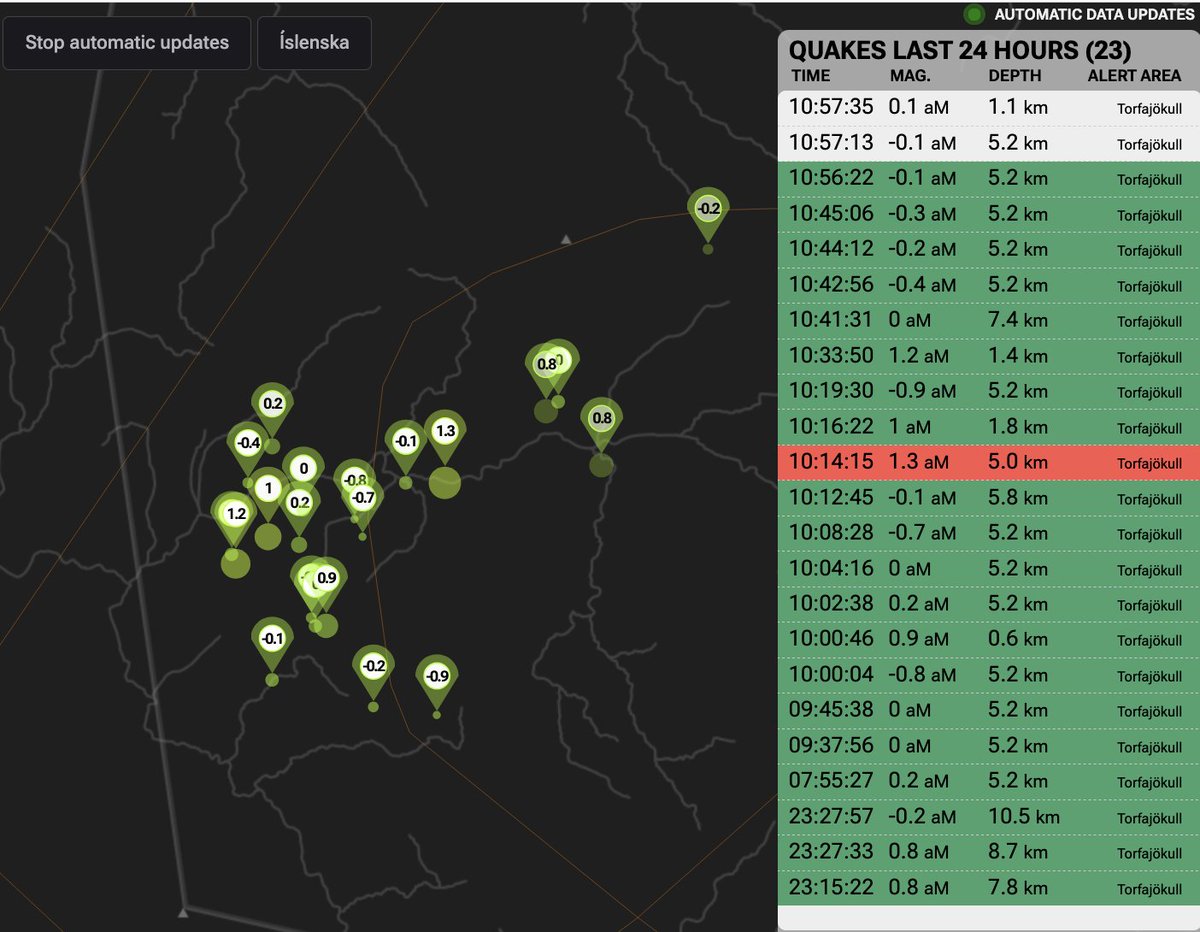Select the 07:55:27 quake row
This screenshot has width=1200, height=932.
[987, 781]
